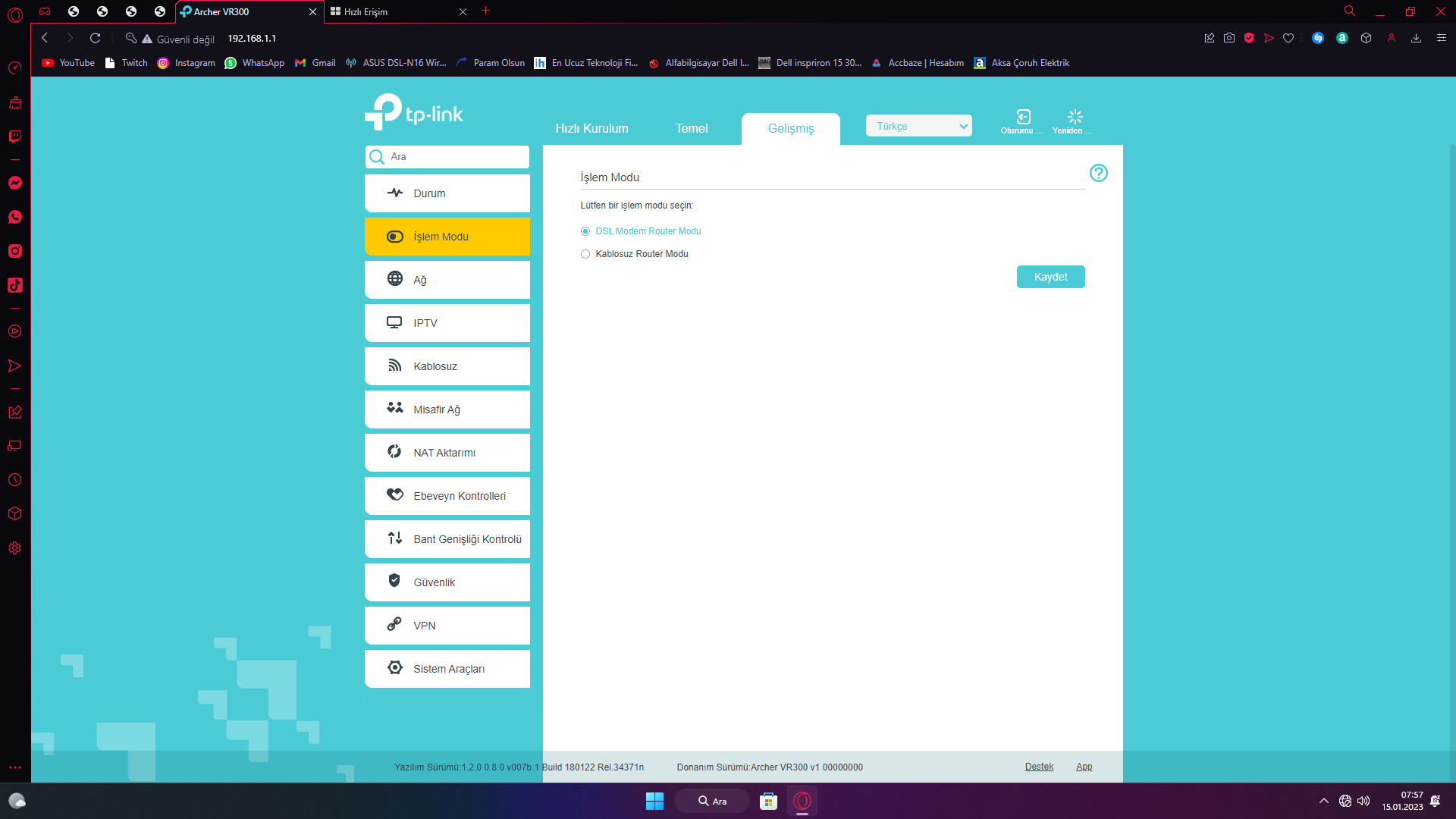Select DSL Modem Router Modu option
The height and width of the screenshot is (819, 1456).
click(585, 231)
